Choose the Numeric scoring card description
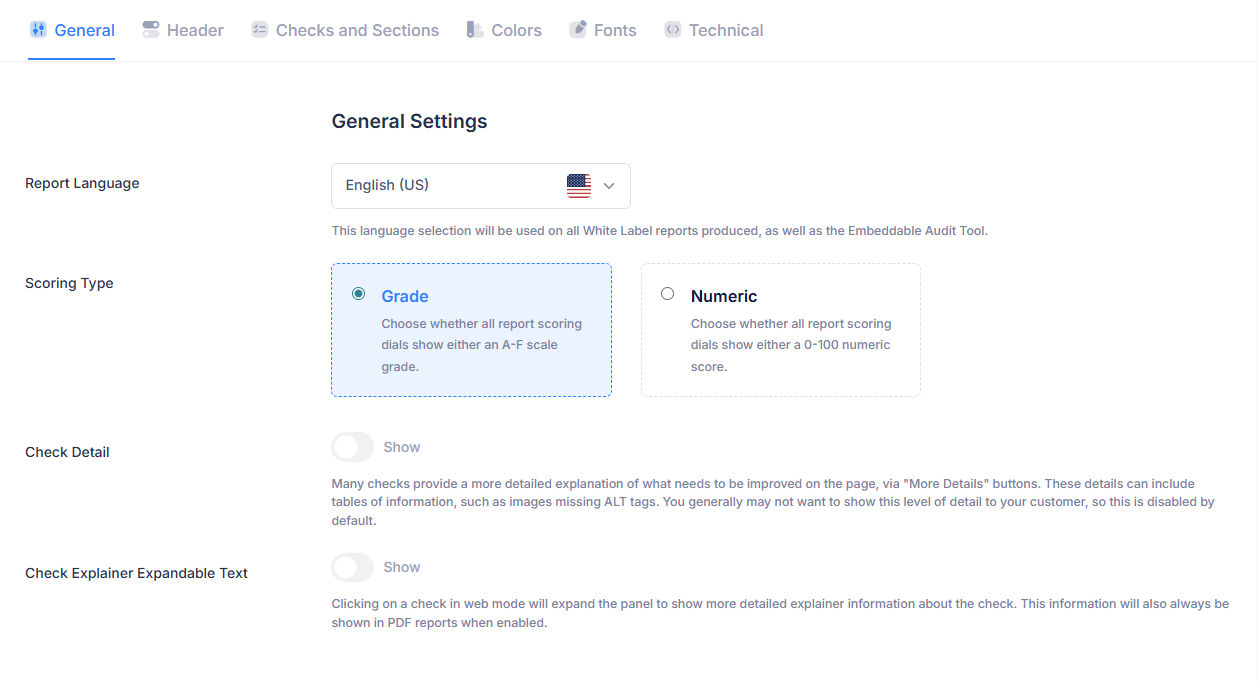The width and height of the screenshot is (1258, 681). tap(790, 345)
